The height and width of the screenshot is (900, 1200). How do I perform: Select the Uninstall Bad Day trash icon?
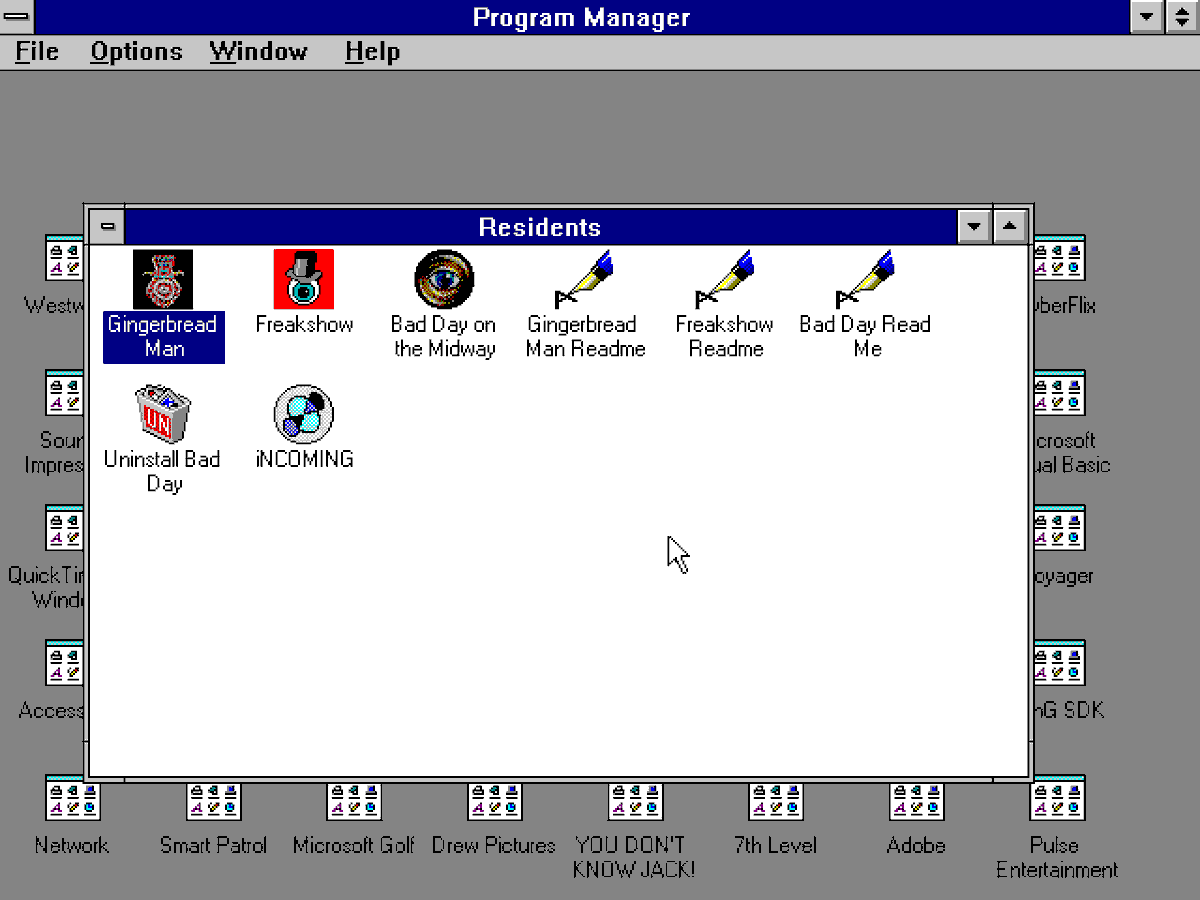coord(163,414)
